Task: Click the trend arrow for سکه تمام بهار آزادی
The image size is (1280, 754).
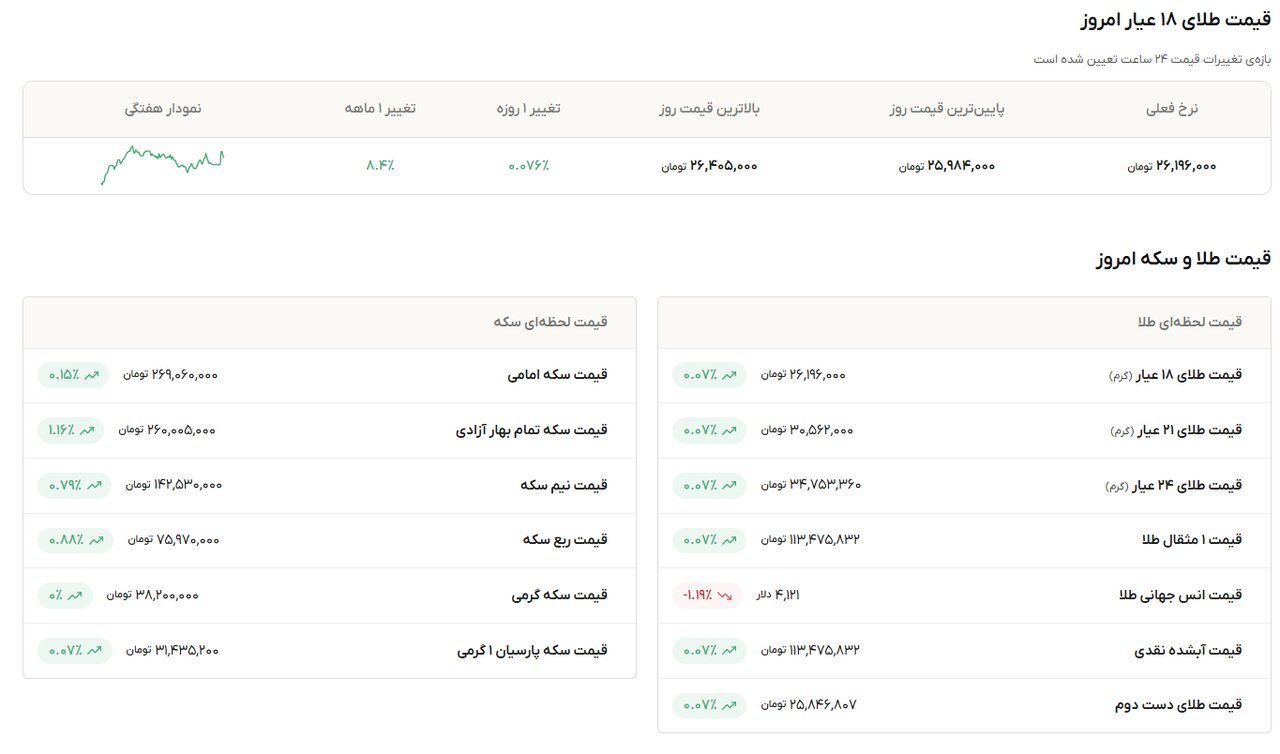Action: [x=87, y=430]
